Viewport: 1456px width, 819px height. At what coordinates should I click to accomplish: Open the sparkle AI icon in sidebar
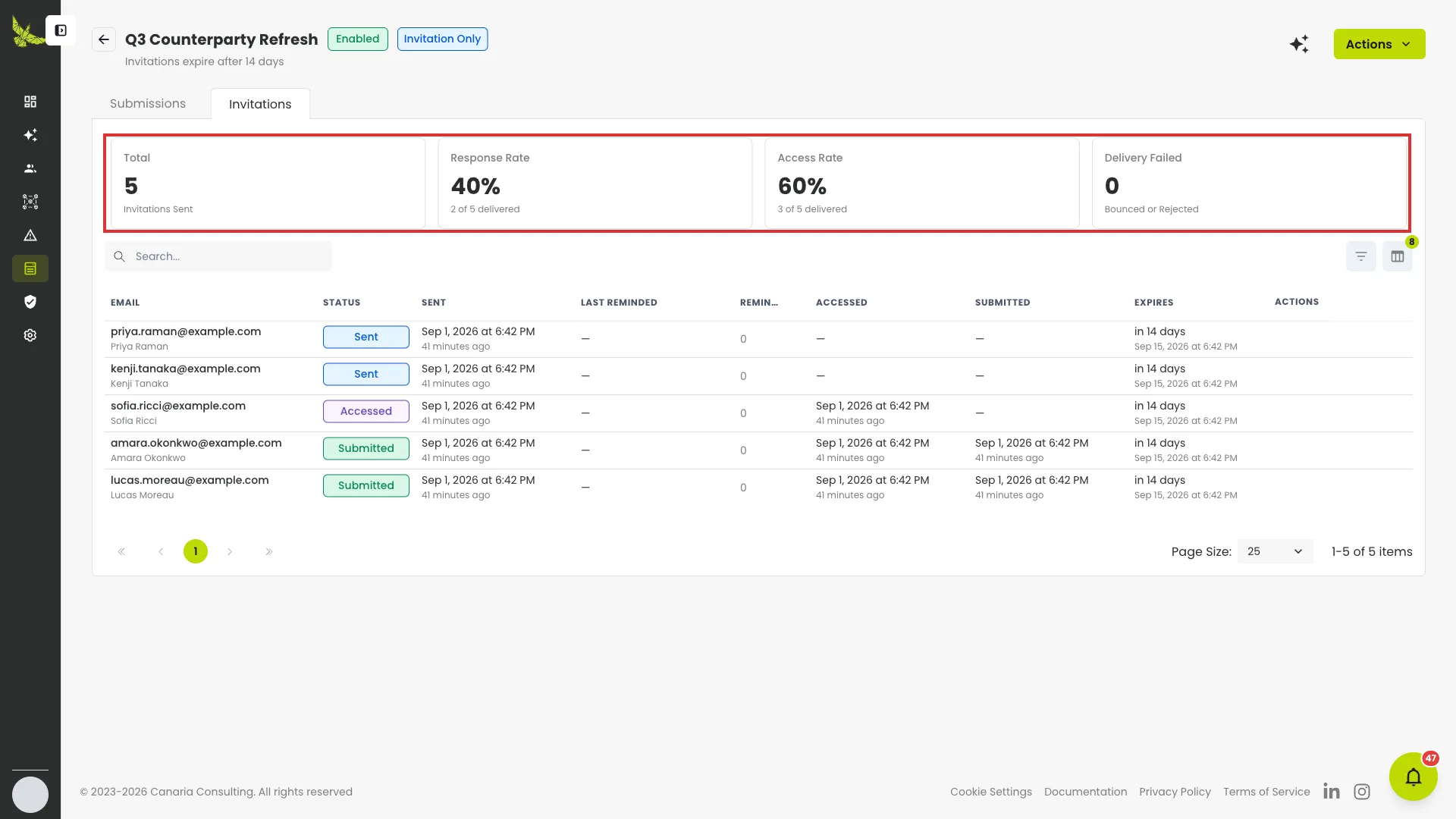point(30,135)
